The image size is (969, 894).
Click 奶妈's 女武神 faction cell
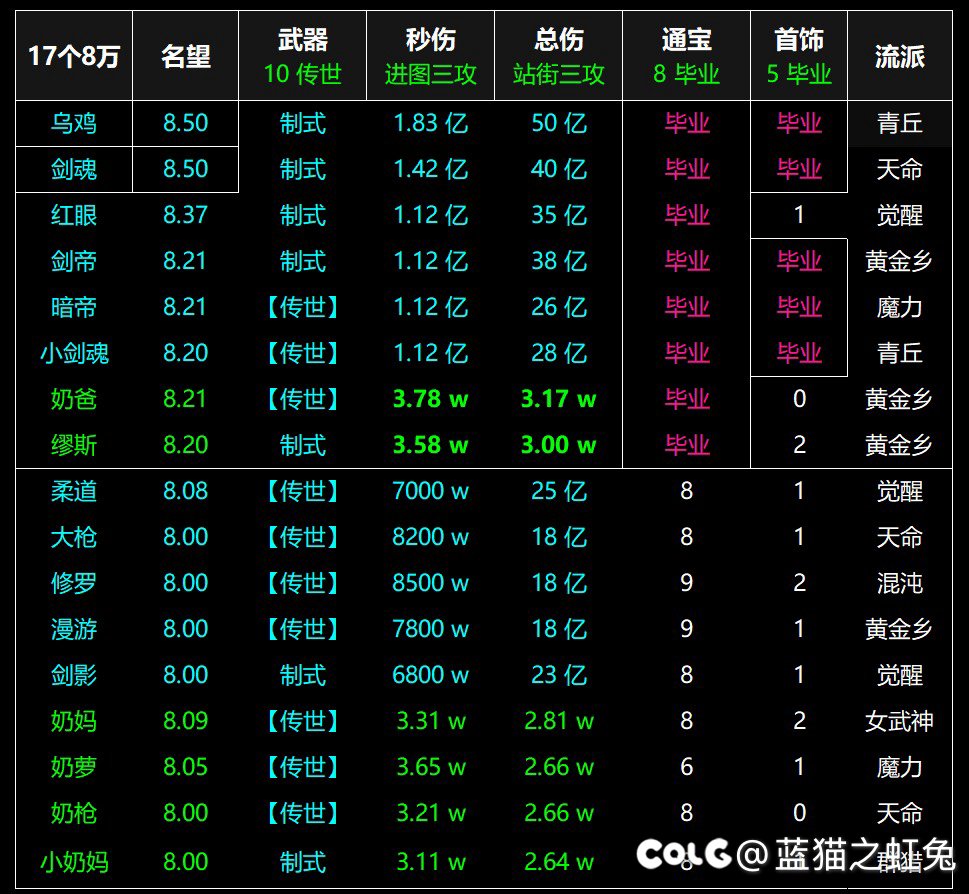point(899,721)
